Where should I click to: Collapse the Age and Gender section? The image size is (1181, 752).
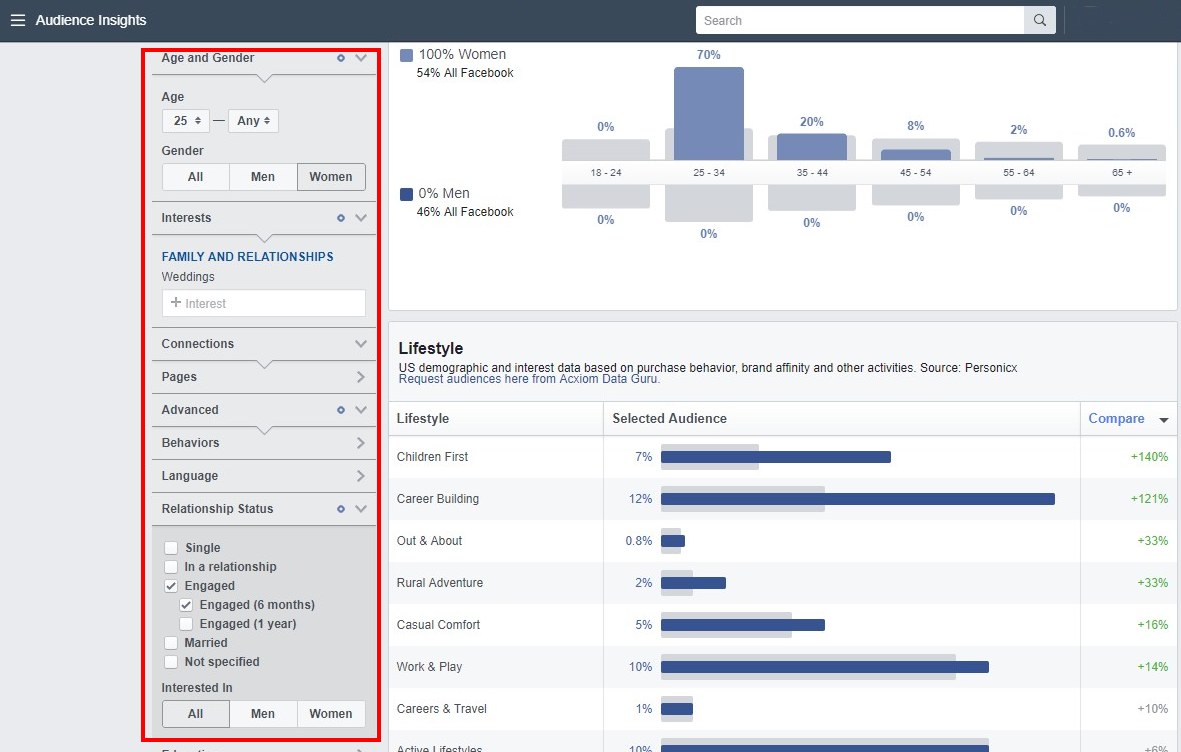click(x=361, y=58)
